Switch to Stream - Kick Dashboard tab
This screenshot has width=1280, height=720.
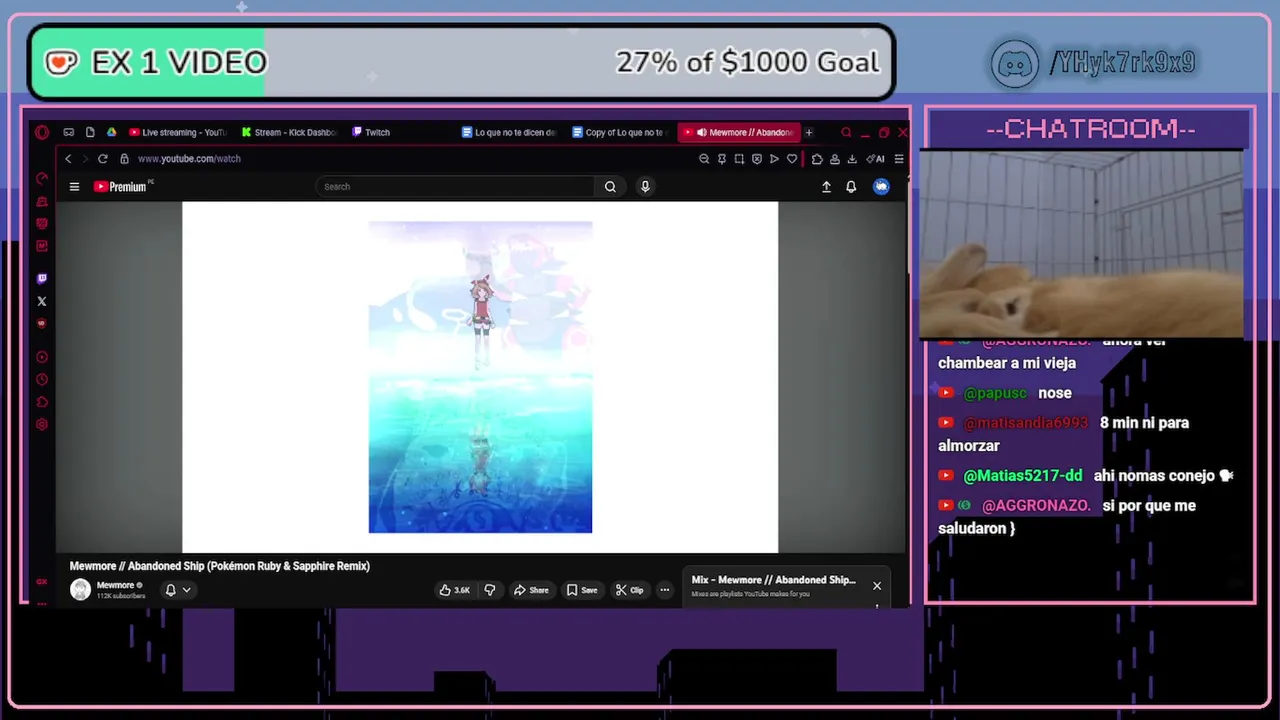[289, 132]
